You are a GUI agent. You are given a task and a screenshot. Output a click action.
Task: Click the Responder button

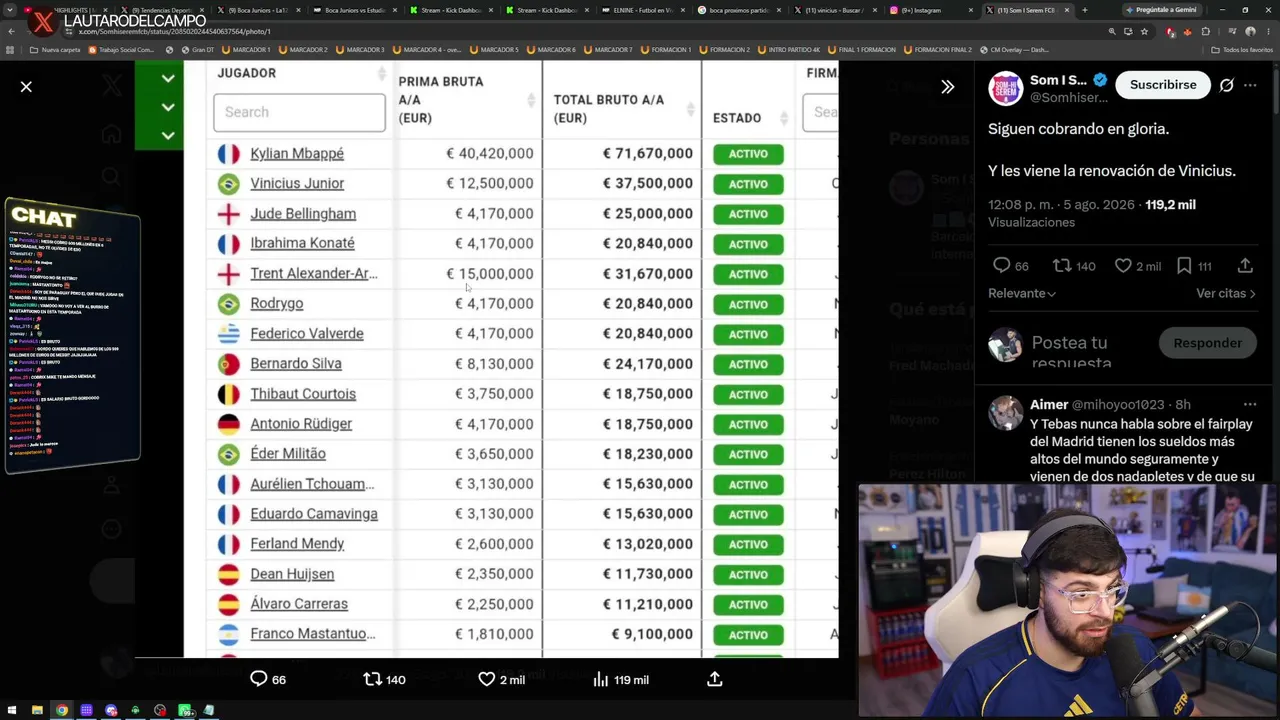[1207, 343]
